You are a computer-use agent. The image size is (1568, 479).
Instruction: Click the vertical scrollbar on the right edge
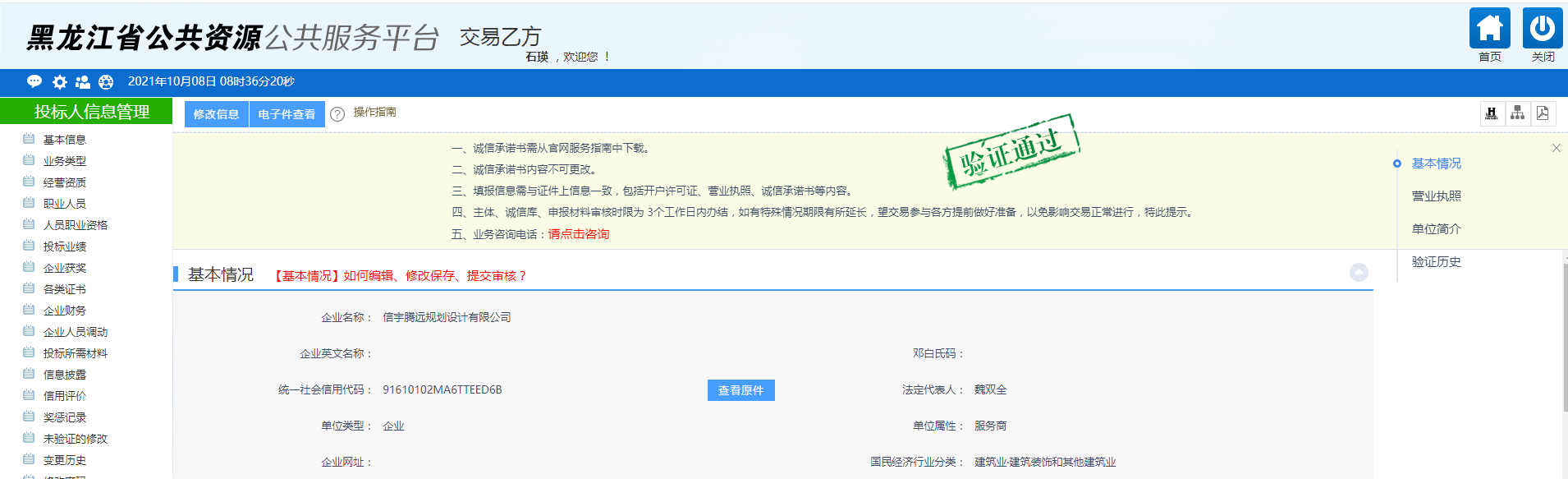(1565, 337)
